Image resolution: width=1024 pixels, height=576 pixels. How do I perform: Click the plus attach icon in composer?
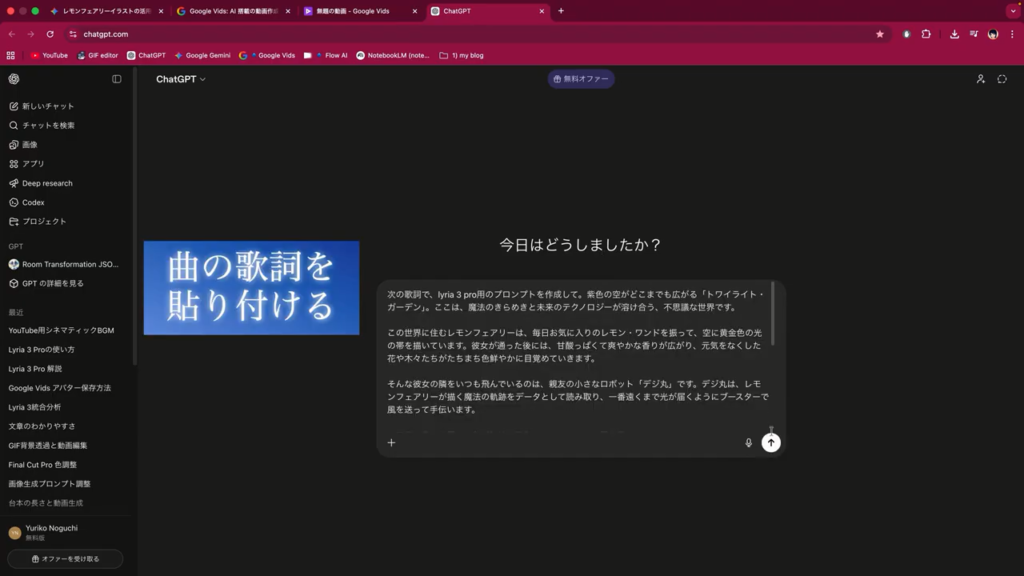coord(391,442)
